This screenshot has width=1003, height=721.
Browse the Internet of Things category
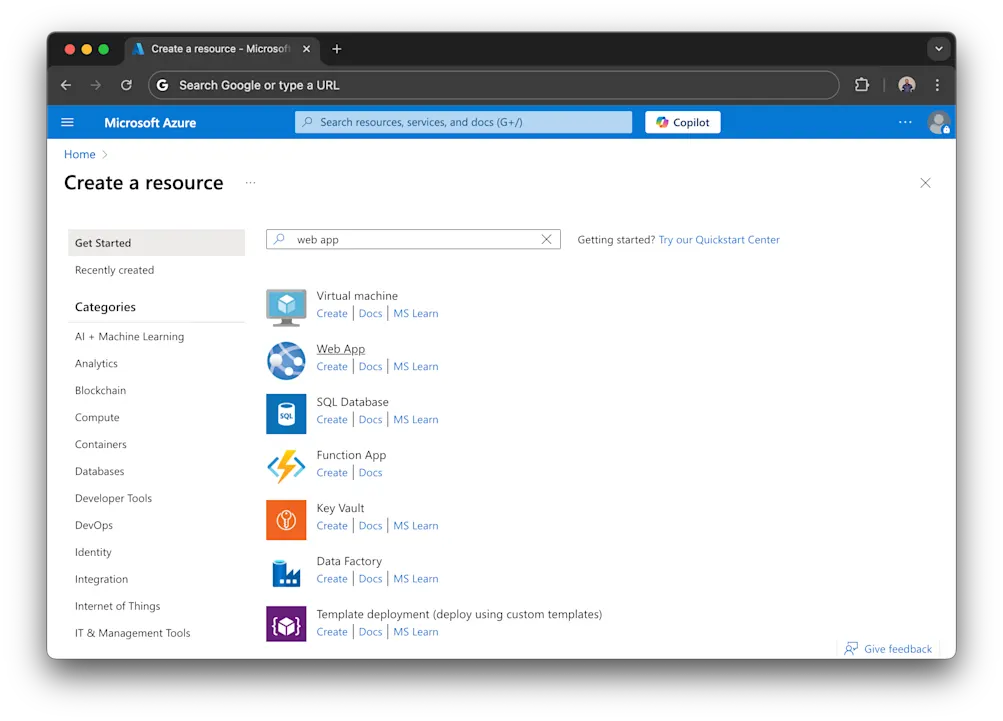tap(117, 605)
